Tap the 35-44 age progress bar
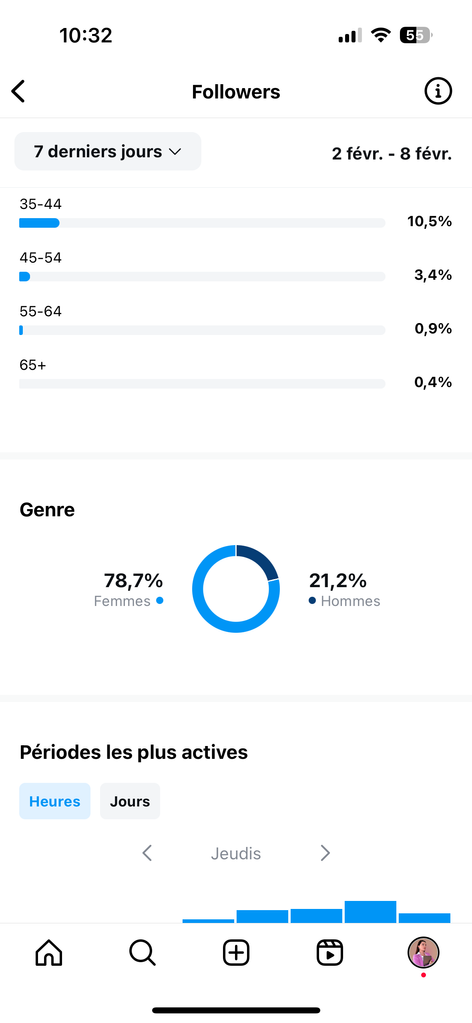This screenshot has height=1023, width=472. tap(202, 222)
